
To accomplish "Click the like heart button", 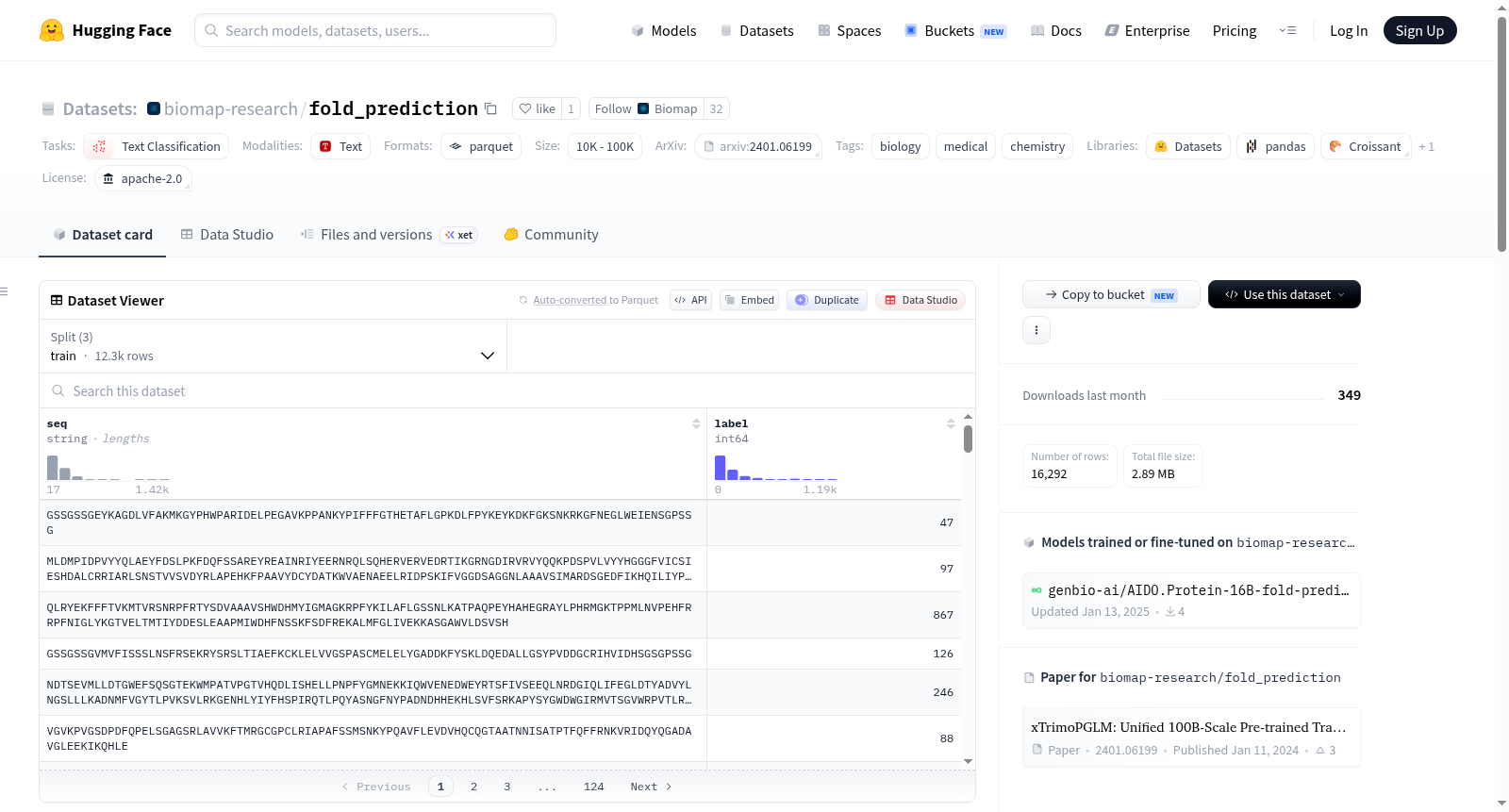I will click(x=538, y=108).
